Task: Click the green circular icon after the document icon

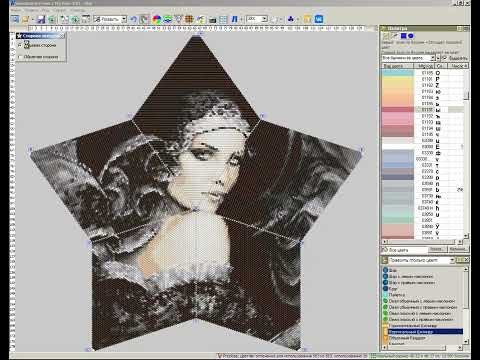Action: (x=75, y=19)
